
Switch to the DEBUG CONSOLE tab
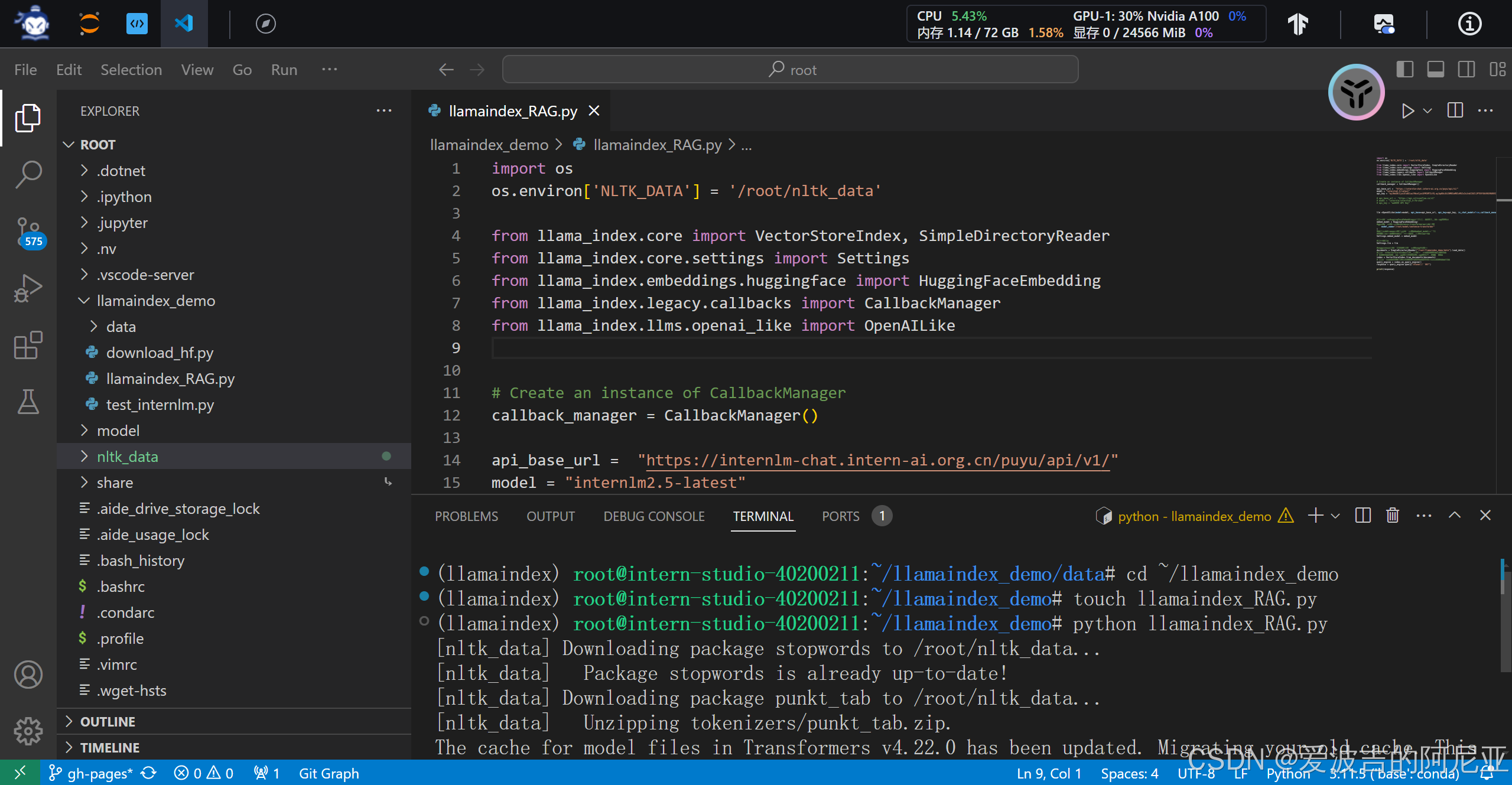(653, 516)
